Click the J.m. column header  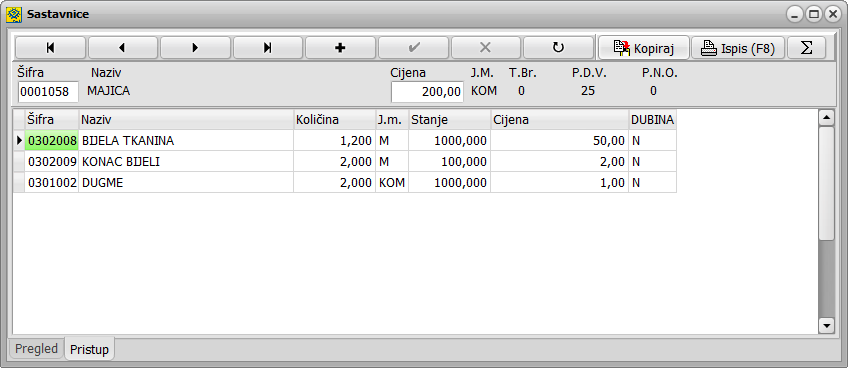[392, 120]
